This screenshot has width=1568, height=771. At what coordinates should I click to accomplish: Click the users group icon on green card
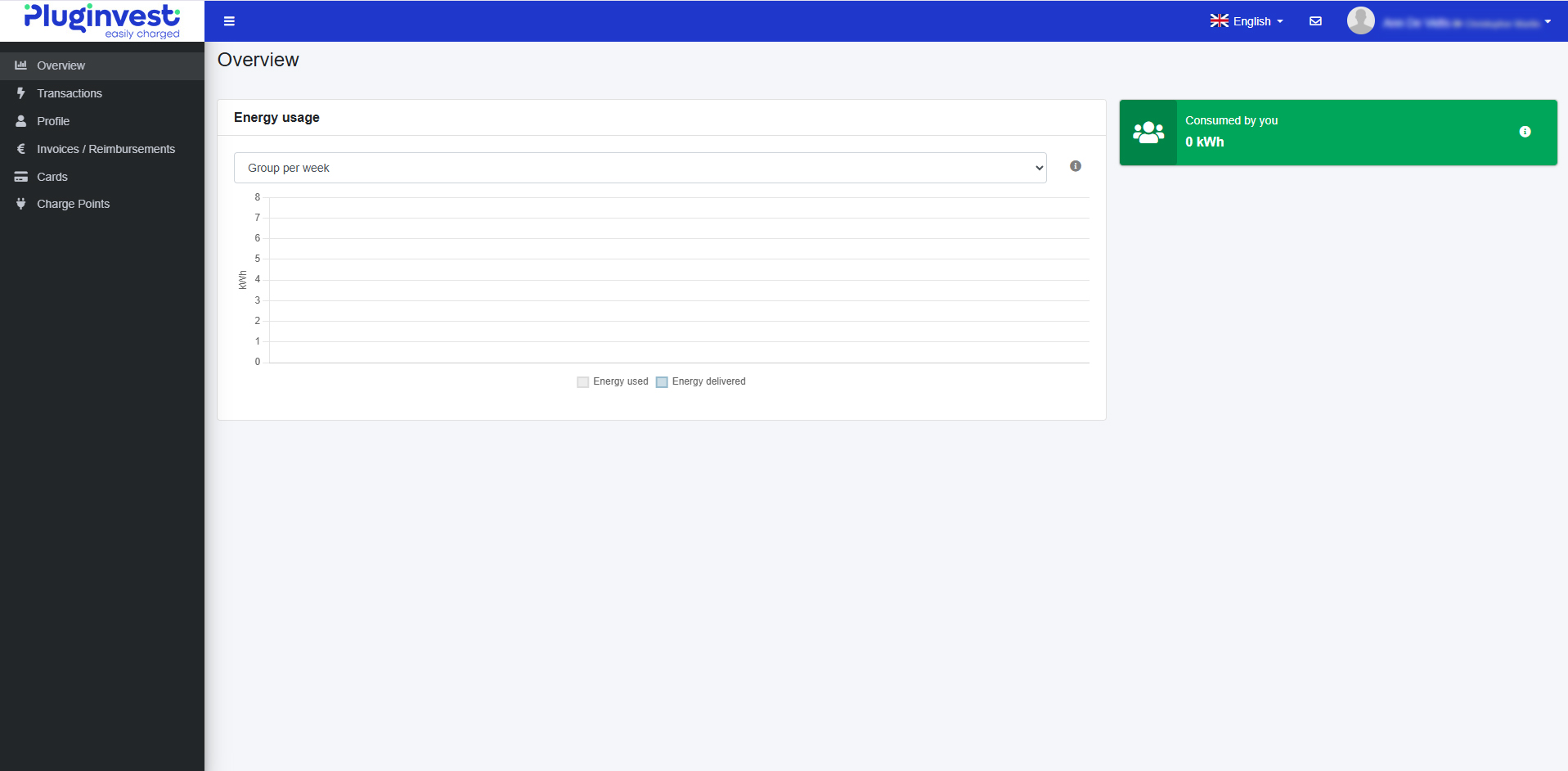[1148, 133]
